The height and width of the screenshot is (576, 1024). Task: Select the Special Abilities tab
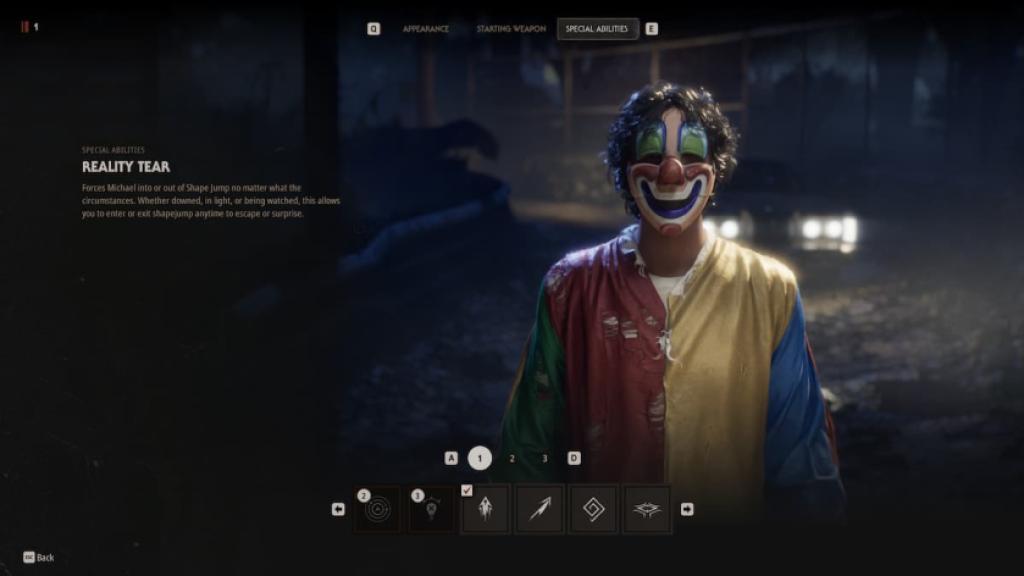[597, 29]
